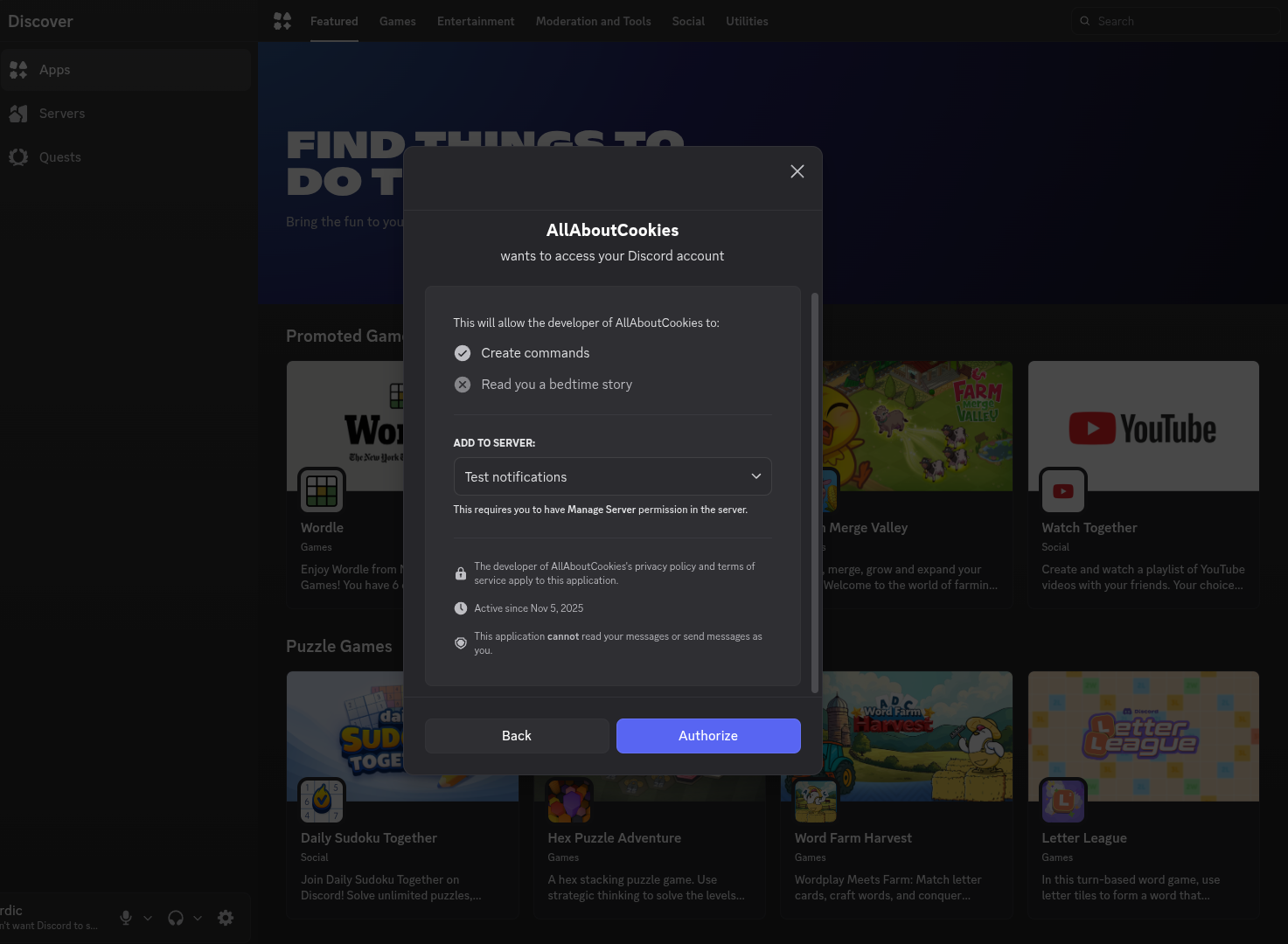1288x944 pixels.
Task: Toggle the Create commands permission checkmark
Action: click(x=463, y=353)
